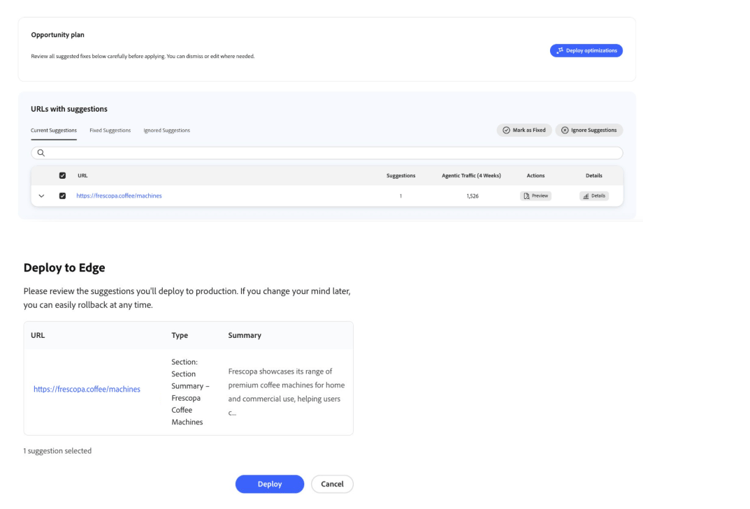
Task: Click the sparkle icon in Deploy optimizations
Action: click(x=560, y=51)
